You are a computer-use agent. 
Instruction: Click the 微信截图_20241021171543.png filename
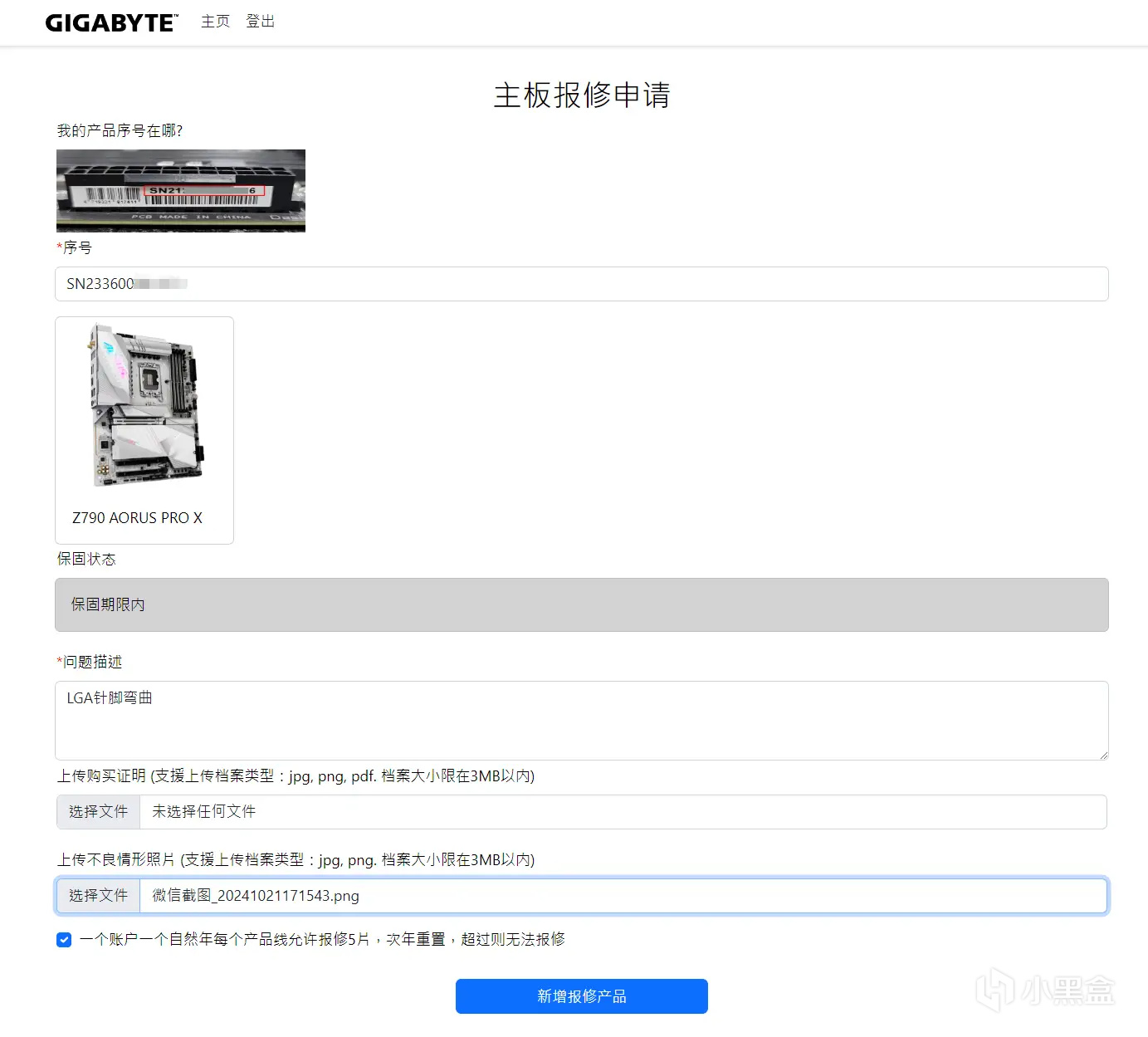tap(256, 896)
